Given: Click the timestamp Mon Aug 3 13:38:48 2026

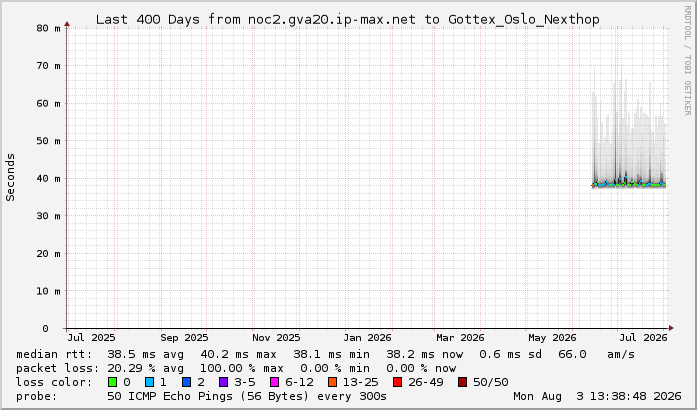Looking at the screenshot, I should point(597,396).
